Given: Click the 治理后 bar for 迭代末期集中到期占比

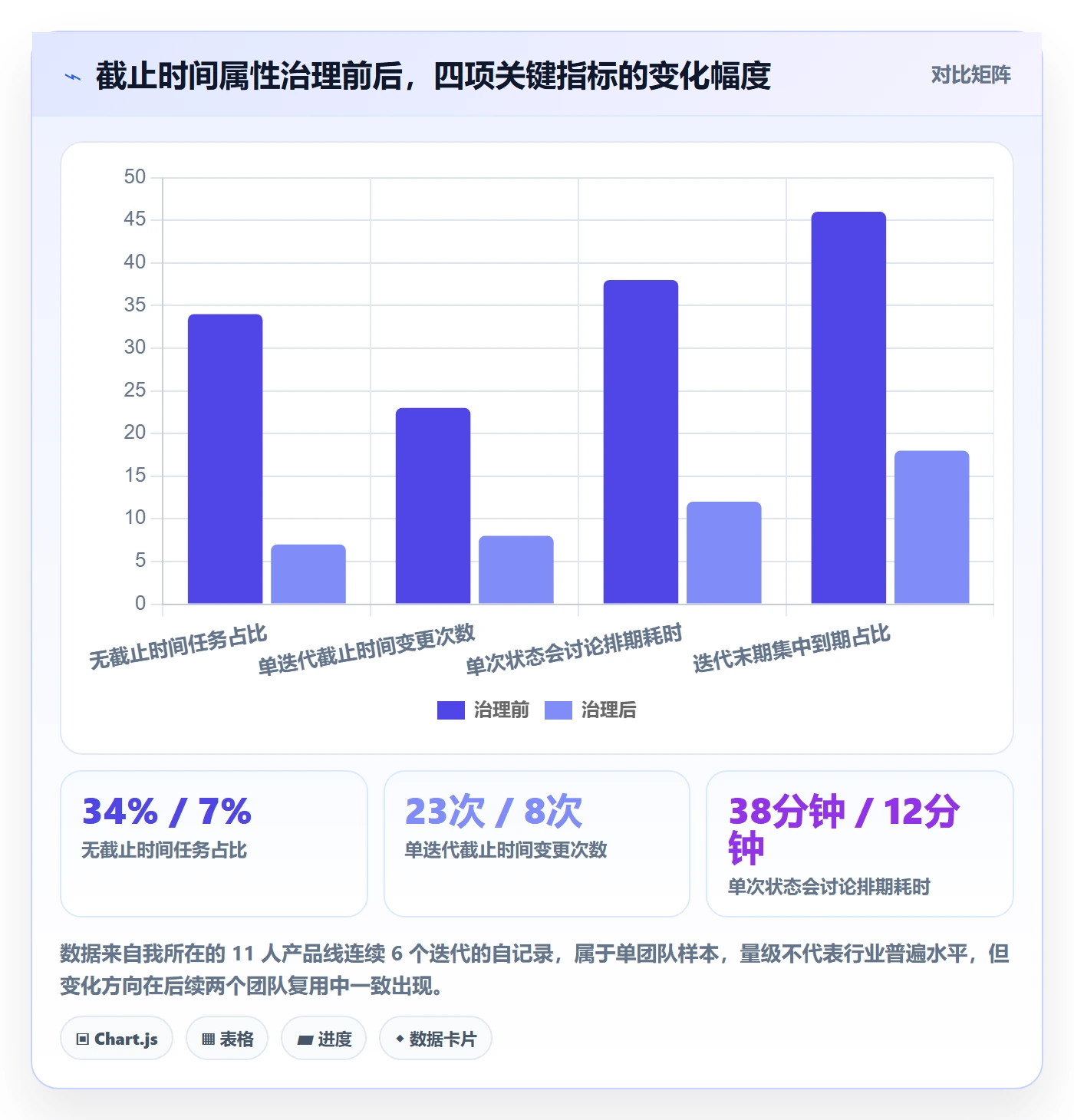Looking at the screenshot, I should point(932,527).
